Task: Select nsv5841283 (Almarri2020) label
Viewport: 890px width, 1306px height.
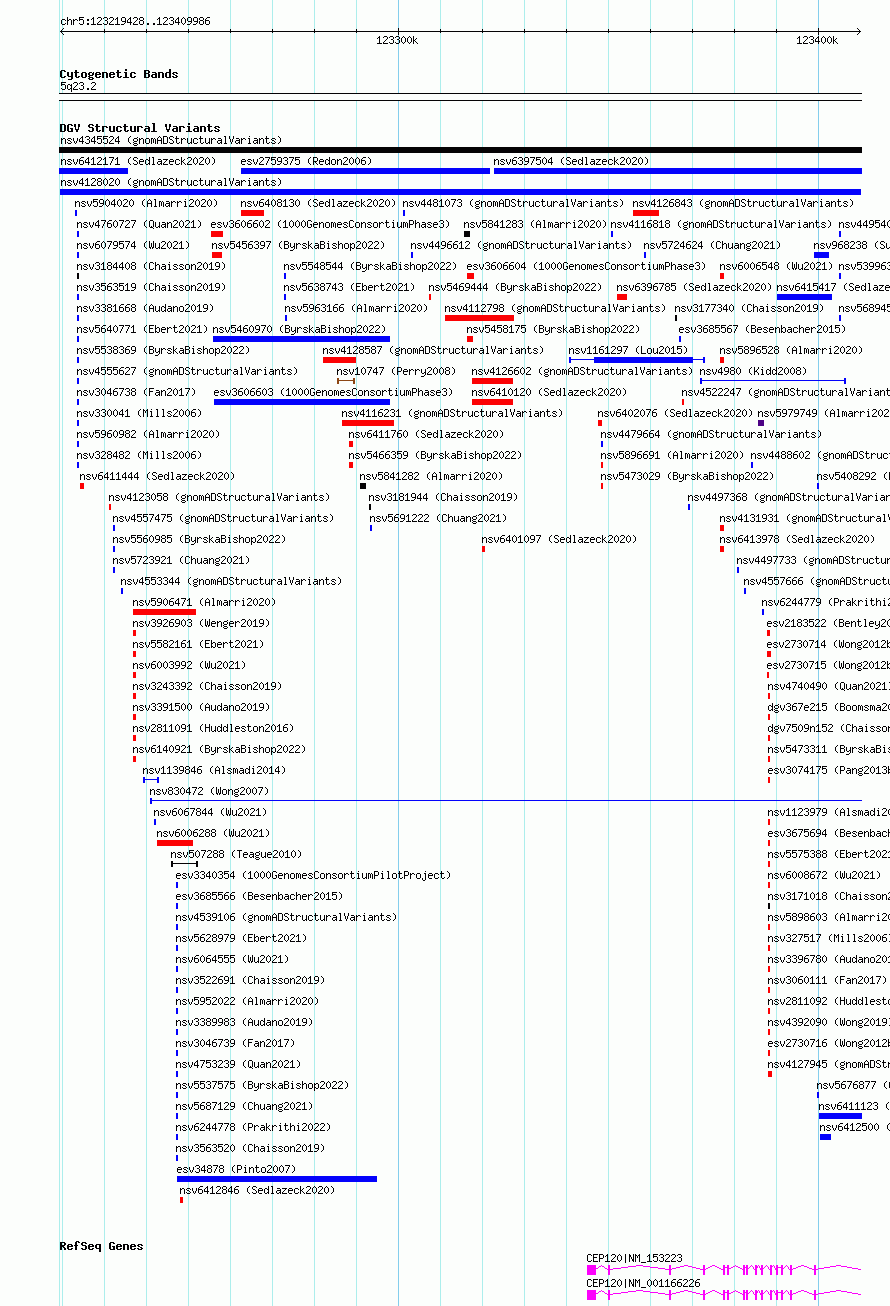Action: 535,224
